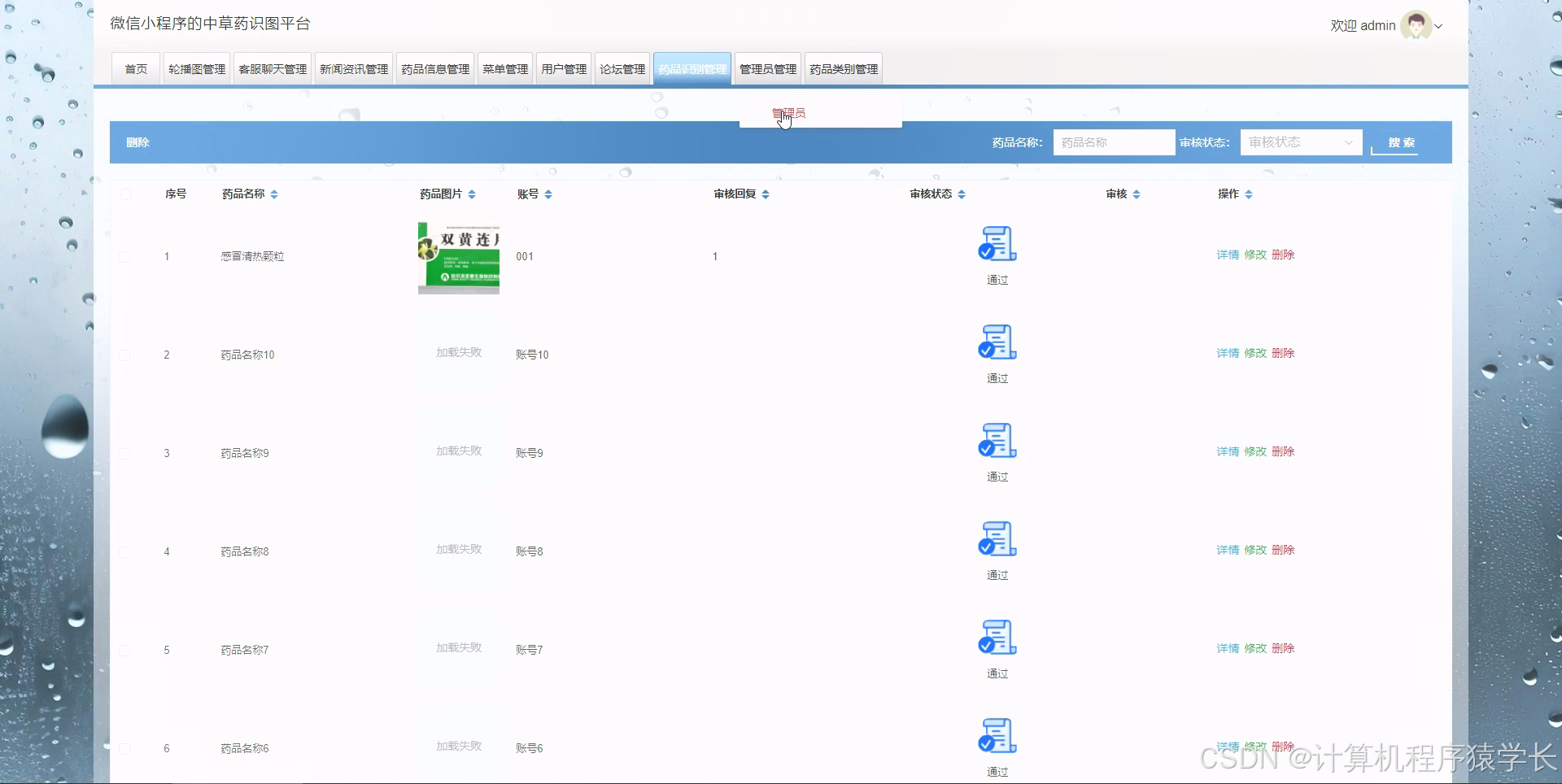Click the 账号10 cell
Viewport: 1562px width, 784px height.
(x=532, y=355)
